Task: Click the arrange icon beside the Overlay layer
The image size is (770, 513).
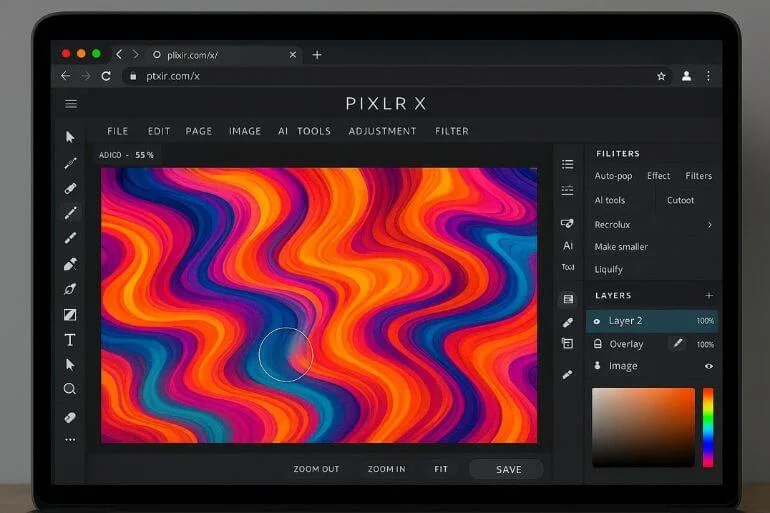Action: coord(568,343)
